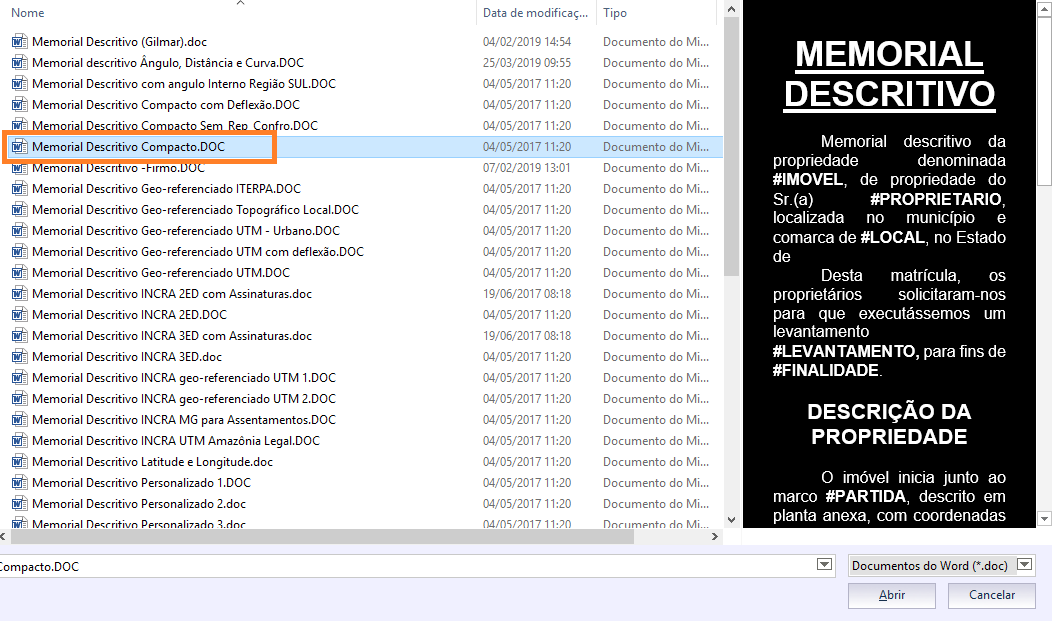Click file icon of Memorial Descritivo Latitude e Longitude.doc

(x=19, y=462)
